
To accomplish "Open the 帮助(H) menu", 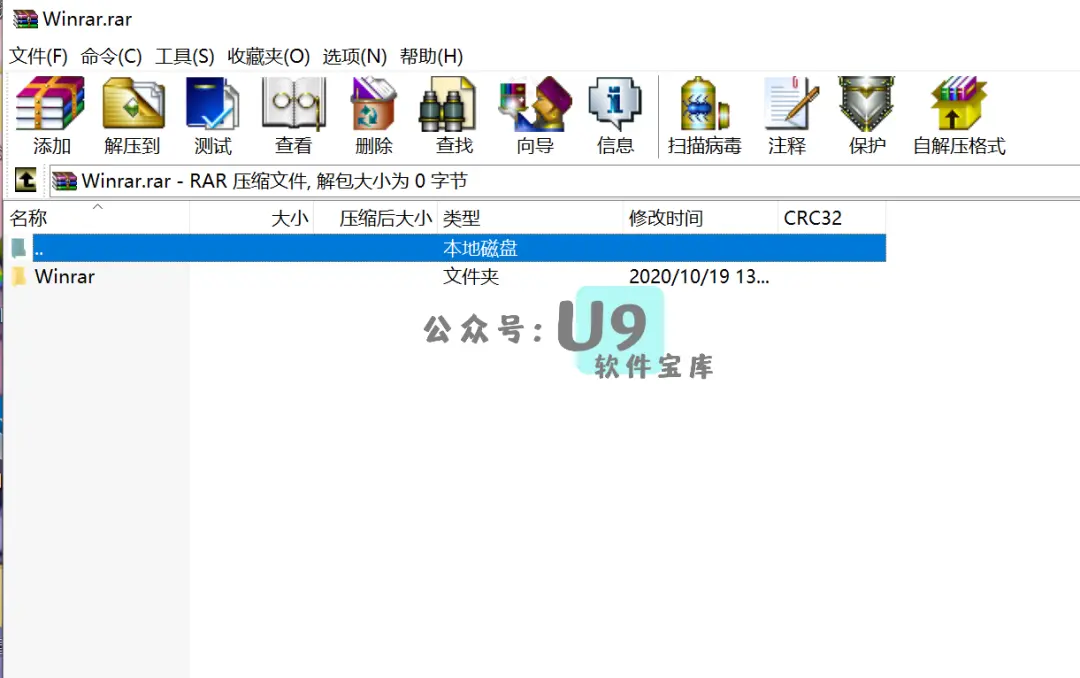I will click(431, 56).
